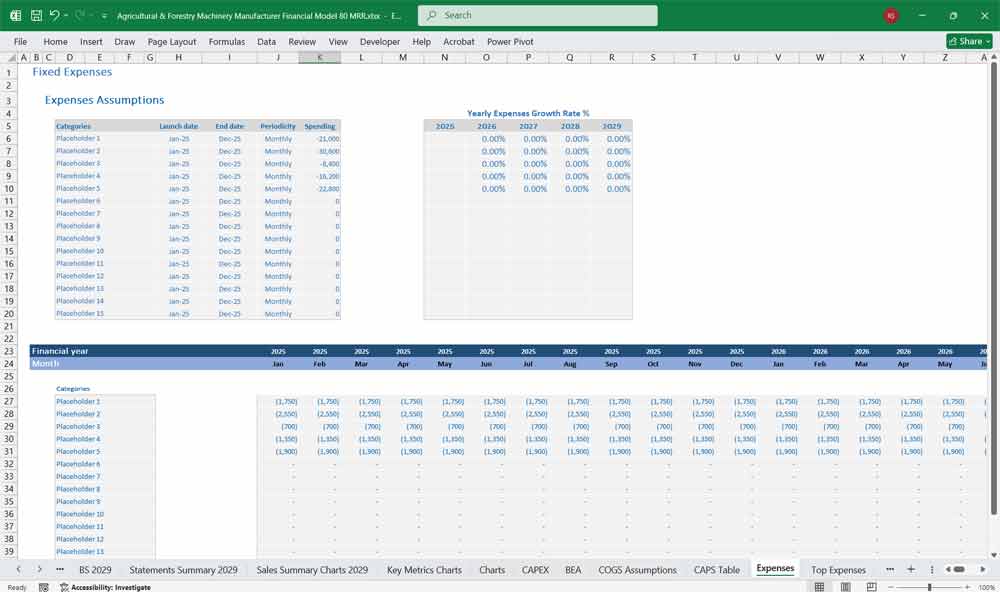Expand the Undo history dropdown arrow

tap(65, 15)
